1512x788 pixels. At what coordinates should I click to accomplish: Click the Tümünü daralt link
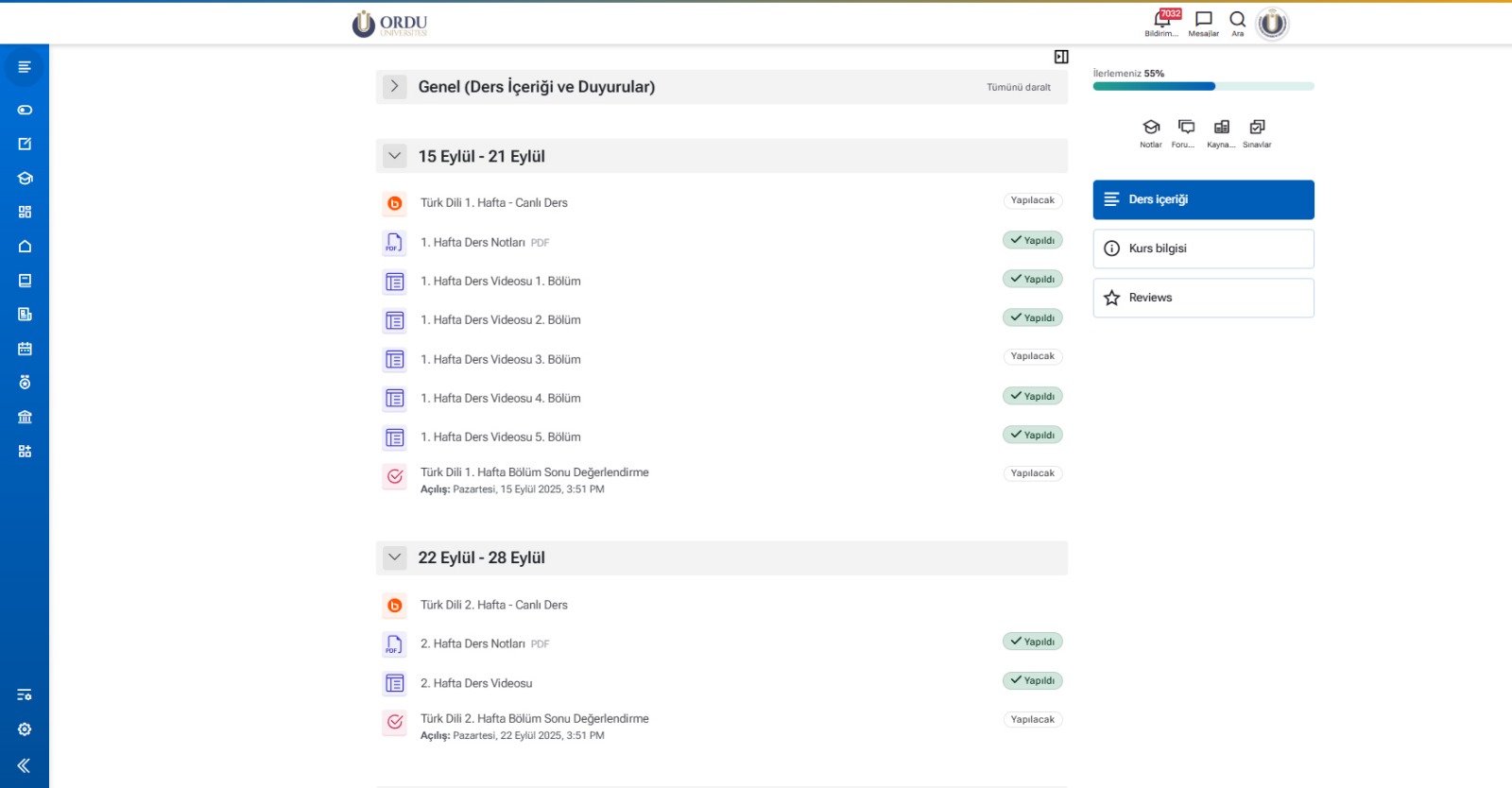[x=1018, y=87]
